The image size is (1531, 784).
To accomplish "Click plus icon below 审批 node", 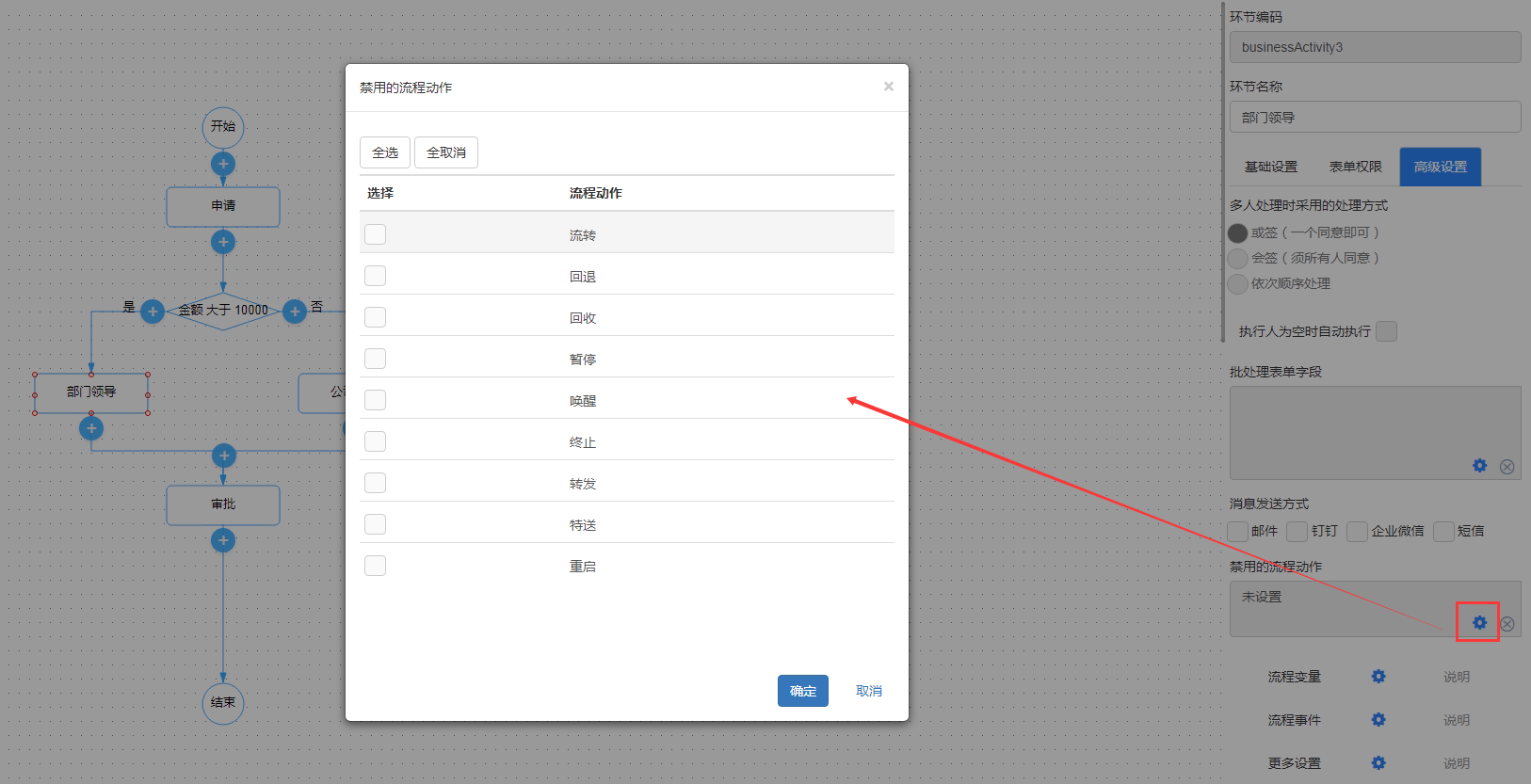I will [x=223, y=540].
